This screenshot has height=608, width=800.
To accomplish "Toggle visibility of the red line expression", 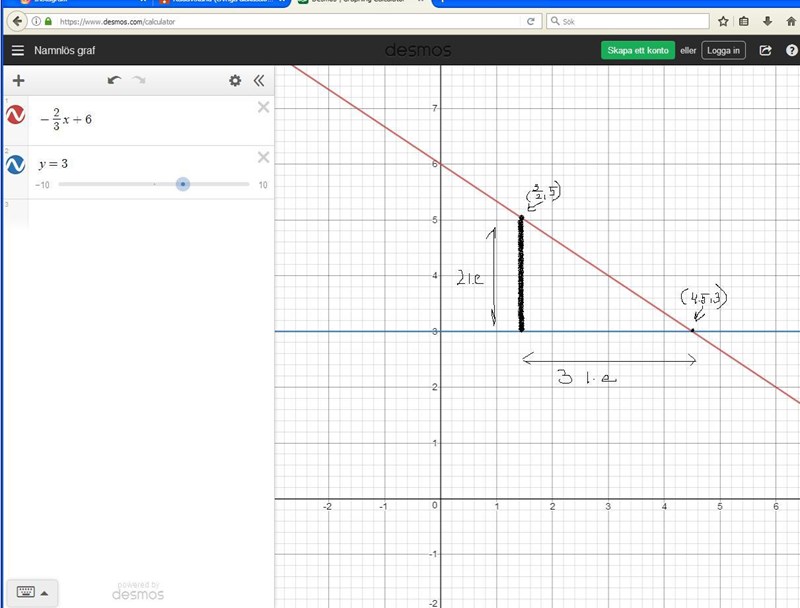I will (15, 115).
